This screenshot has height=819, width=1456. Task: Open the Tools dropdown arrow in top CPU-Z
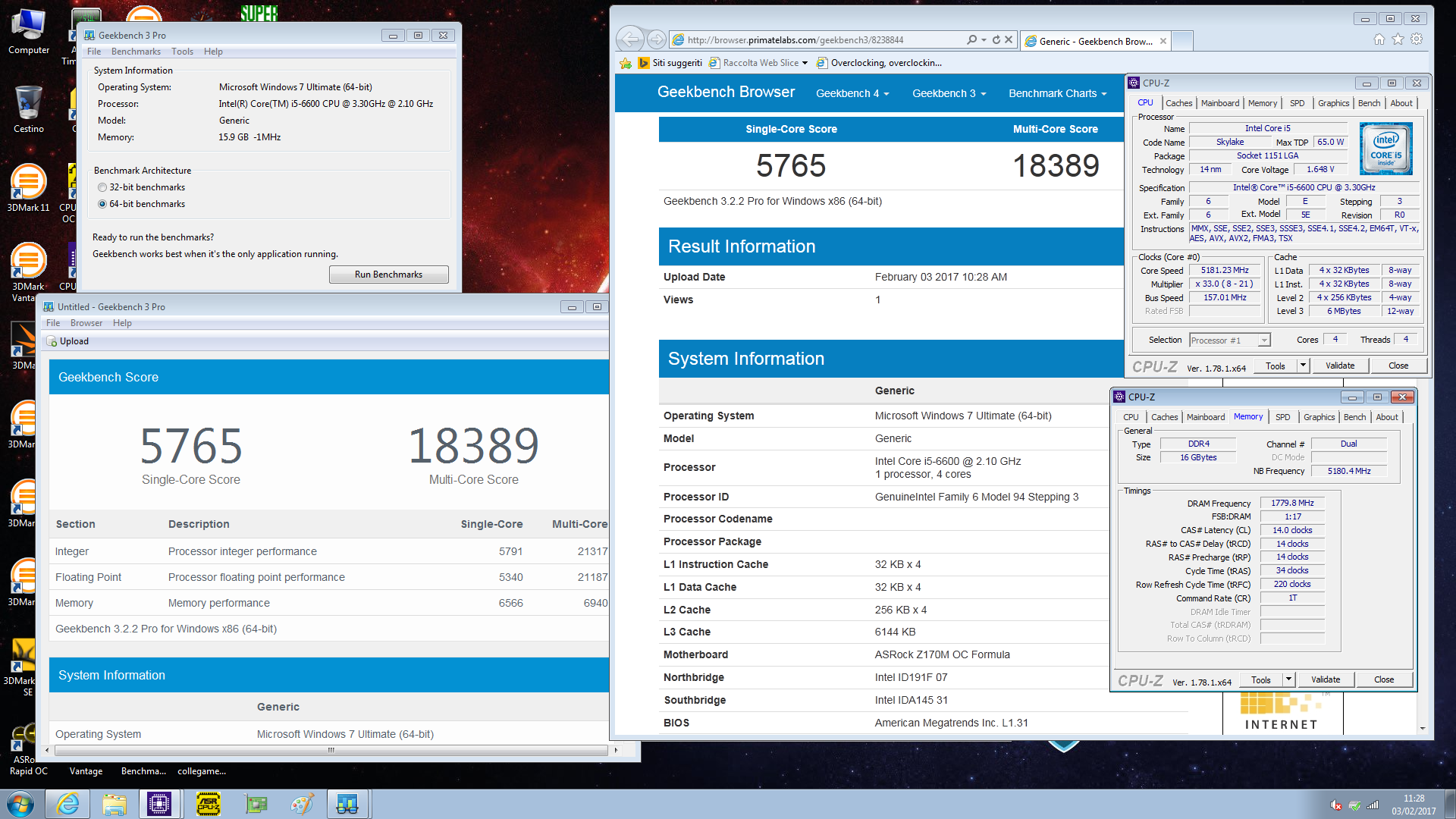coord(1303,366)
